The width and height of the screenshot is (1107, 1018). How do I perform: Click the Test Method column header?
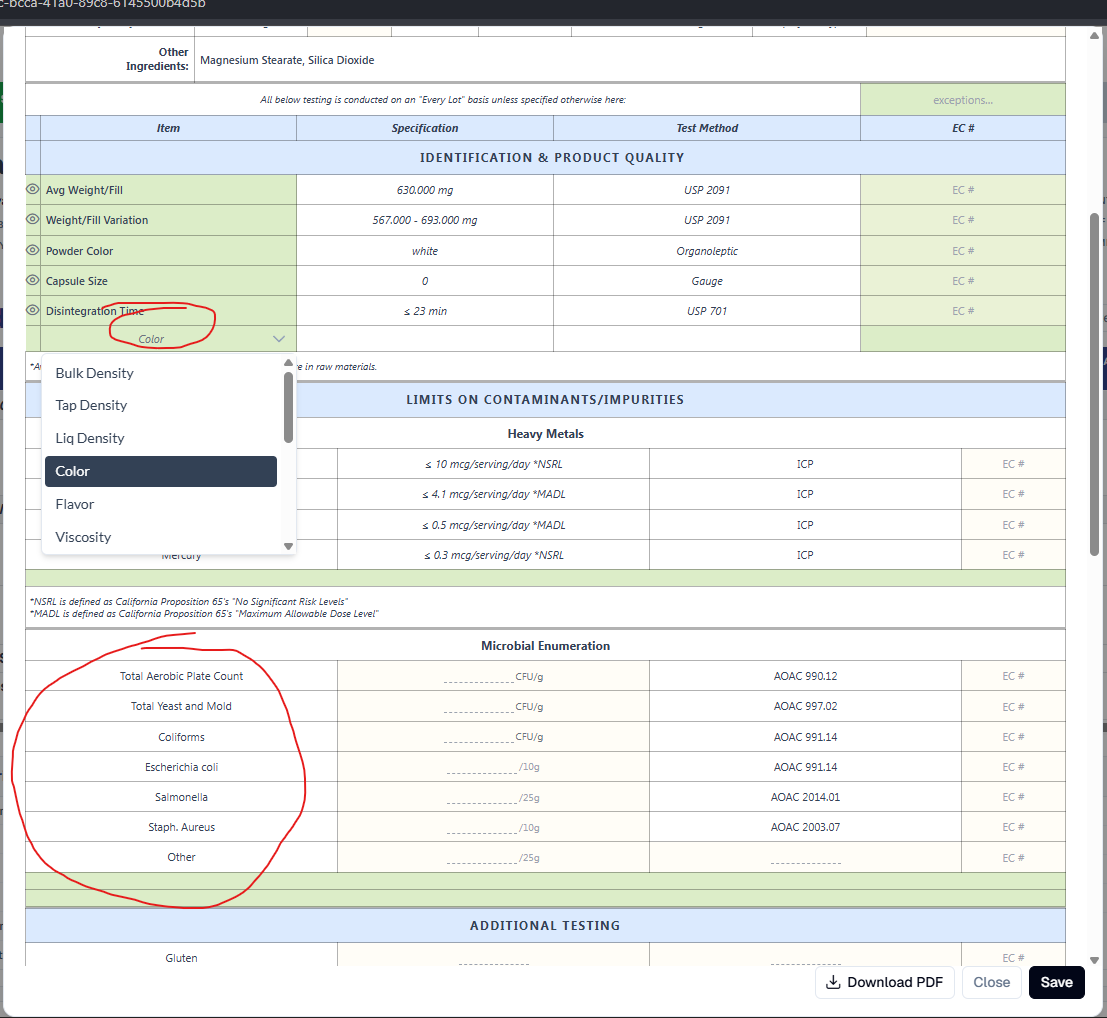click(x=707, y=128)
